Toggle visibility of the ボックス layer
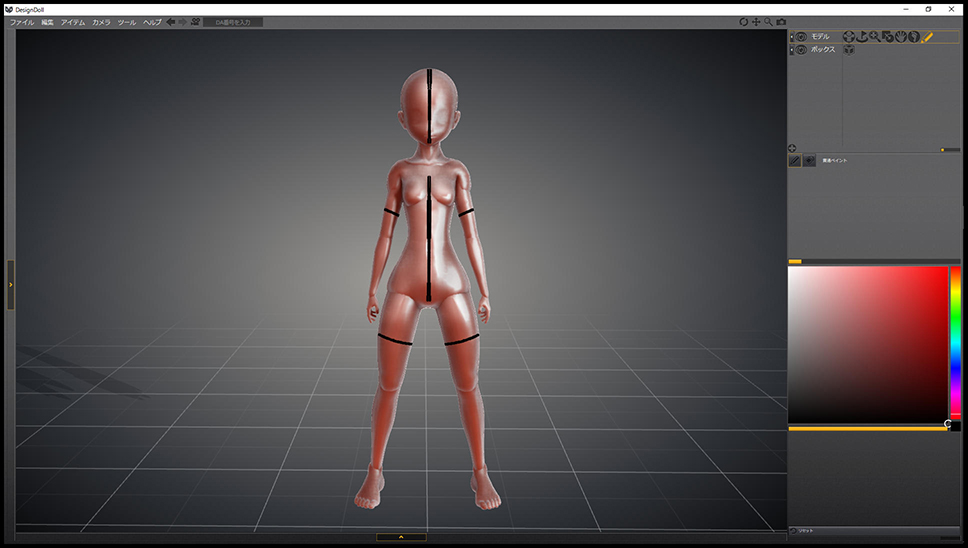Viewport: 968px width, 548px height. 801,50
